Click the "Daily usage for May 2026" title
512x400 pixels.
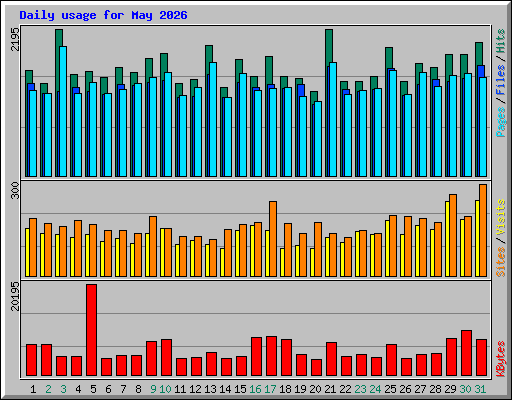pyautogui.click(x=103, y=15)
